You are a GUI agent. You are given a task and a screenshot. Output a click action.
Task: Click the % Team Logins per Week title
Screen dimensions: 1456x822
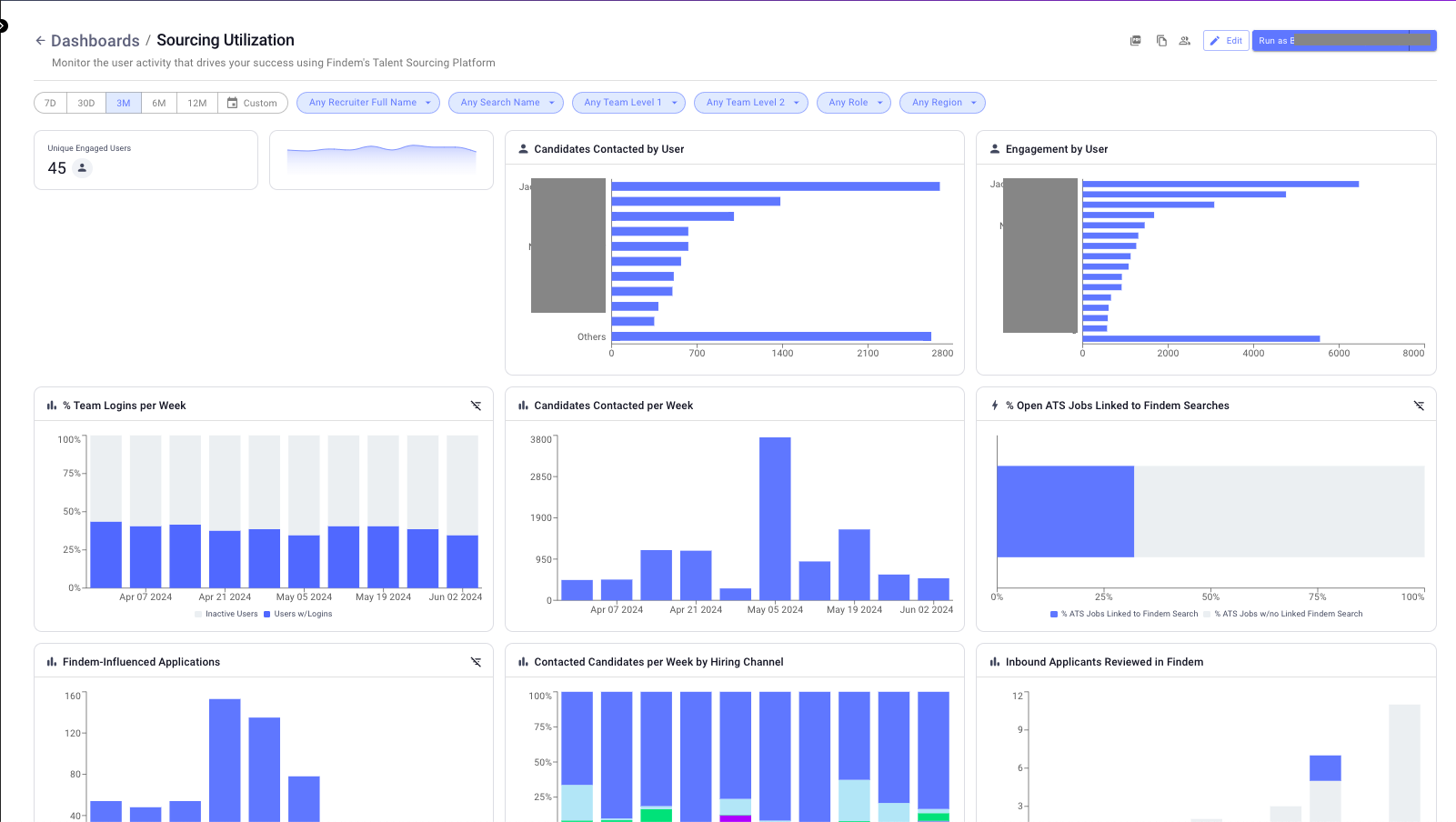tap(125, 406)
